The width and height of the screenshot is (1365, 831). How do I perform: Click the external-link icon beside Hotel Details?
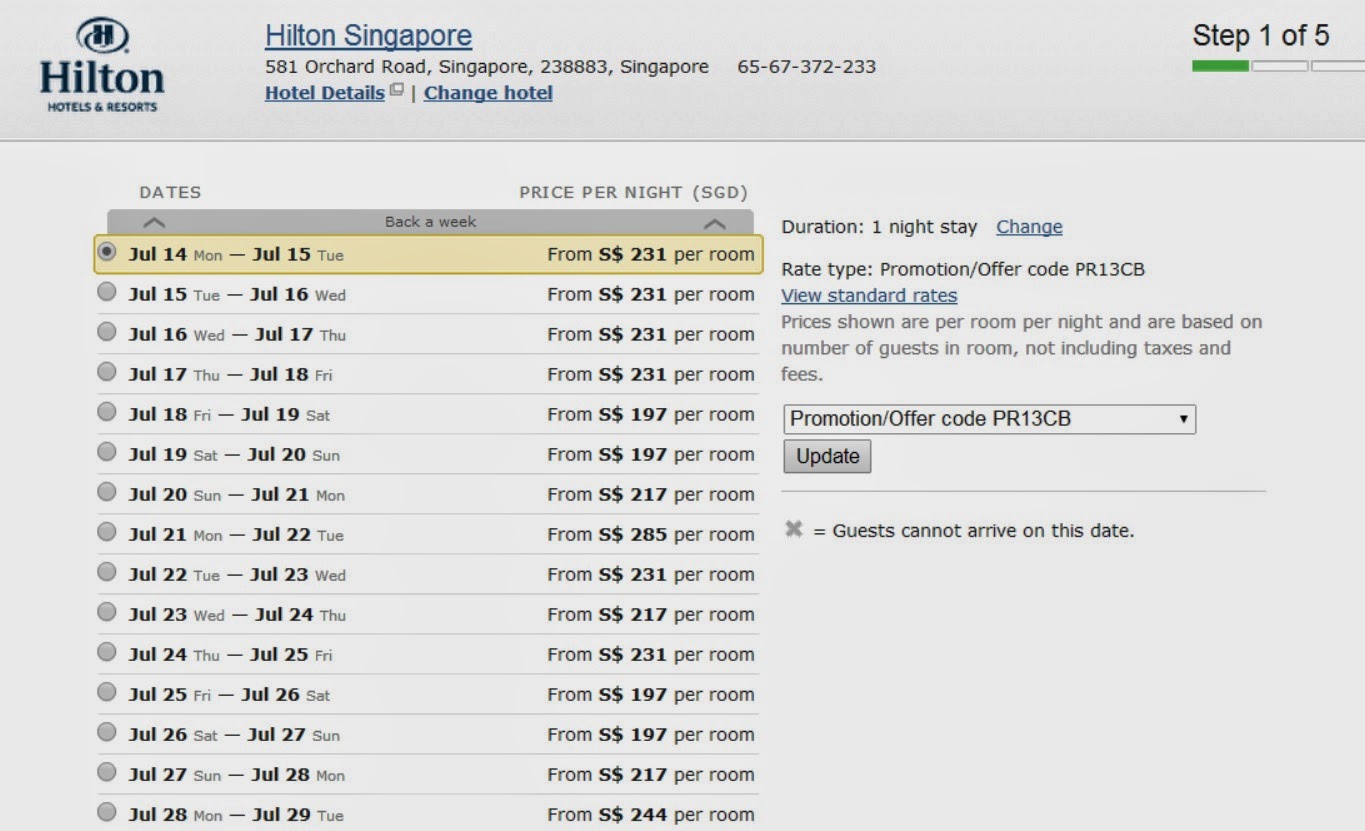(x=396, y=91)
